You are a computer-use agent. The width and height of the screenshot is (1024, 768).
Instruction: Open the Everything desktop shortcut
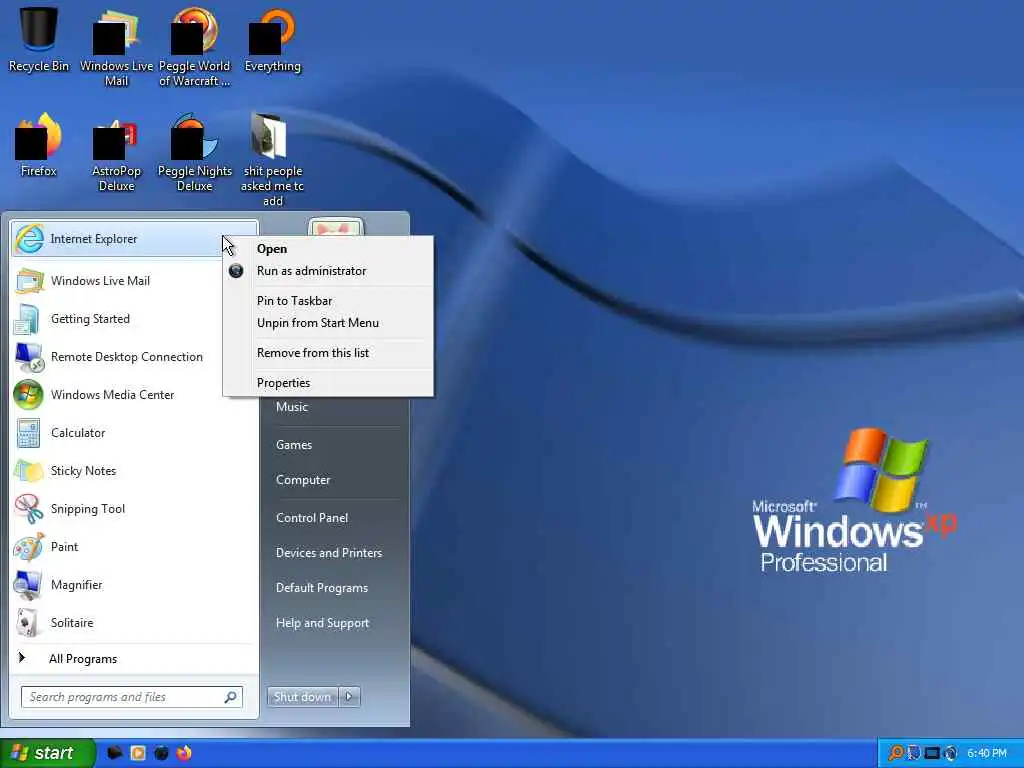pyautogui.click(x=272, y=39)
